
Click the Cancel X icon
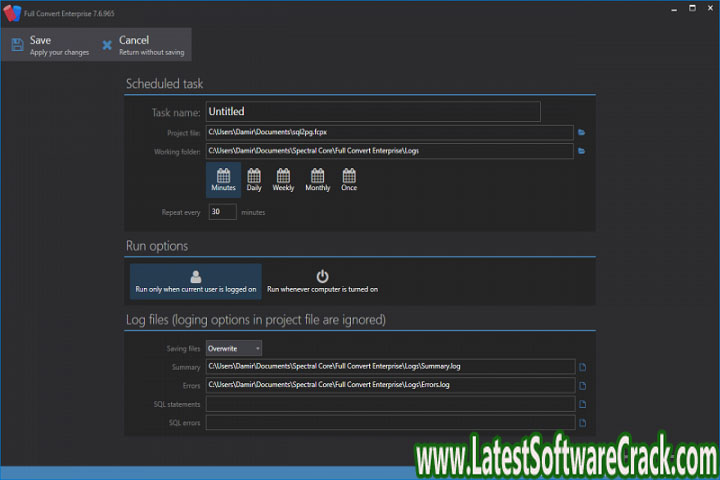click(x=107, y=45)
